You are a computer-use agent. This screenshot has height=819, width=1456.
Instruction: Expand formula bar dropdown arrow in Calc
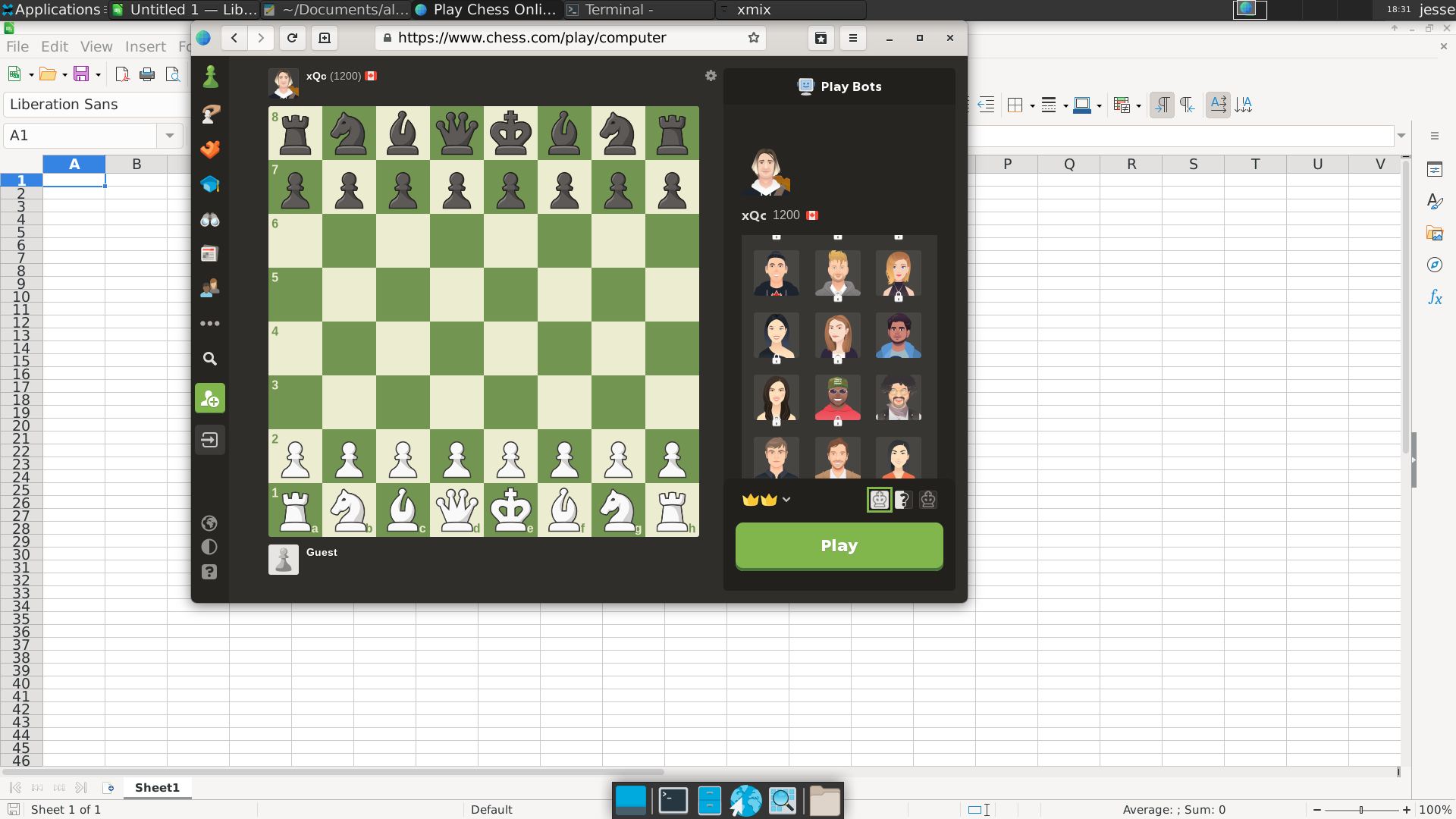click(x=1401, y=136)
